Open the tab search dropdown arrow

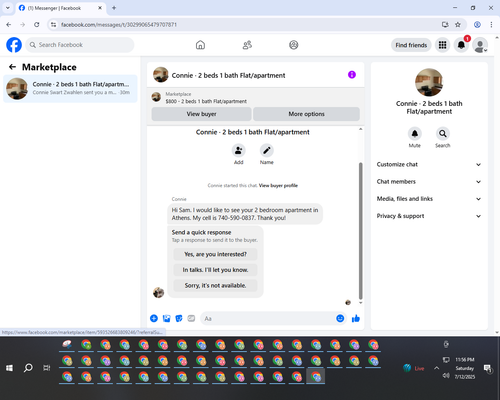pos(8,8)
